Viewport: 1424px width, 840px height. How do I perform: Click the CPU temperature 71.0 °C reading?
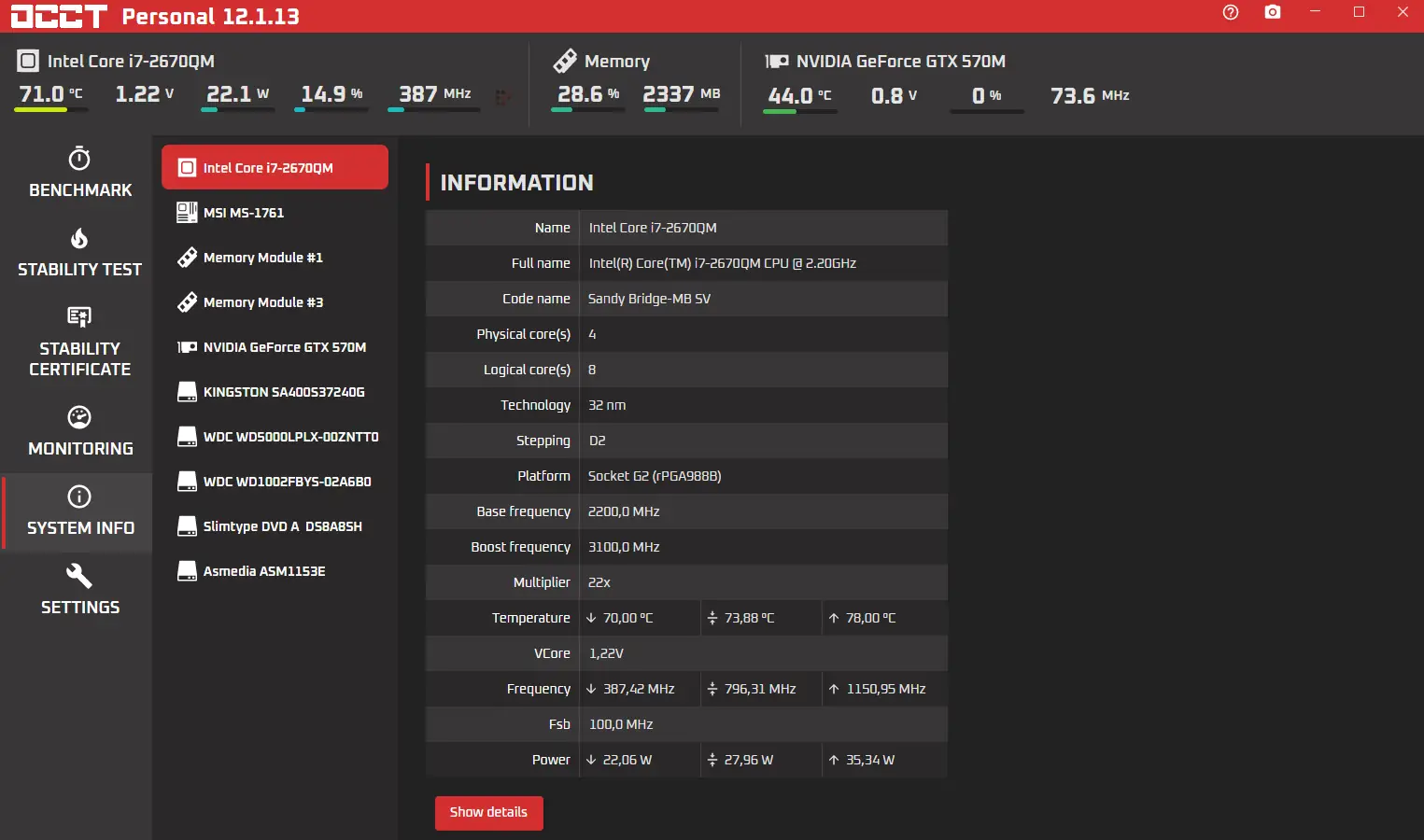point(51,94)
